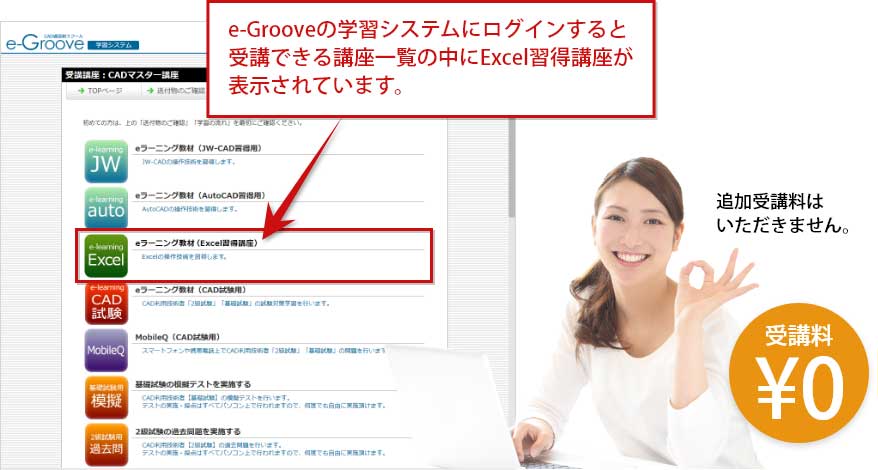
Task: Open the 送付物のご確認 tab
Action: click(176, 91)
